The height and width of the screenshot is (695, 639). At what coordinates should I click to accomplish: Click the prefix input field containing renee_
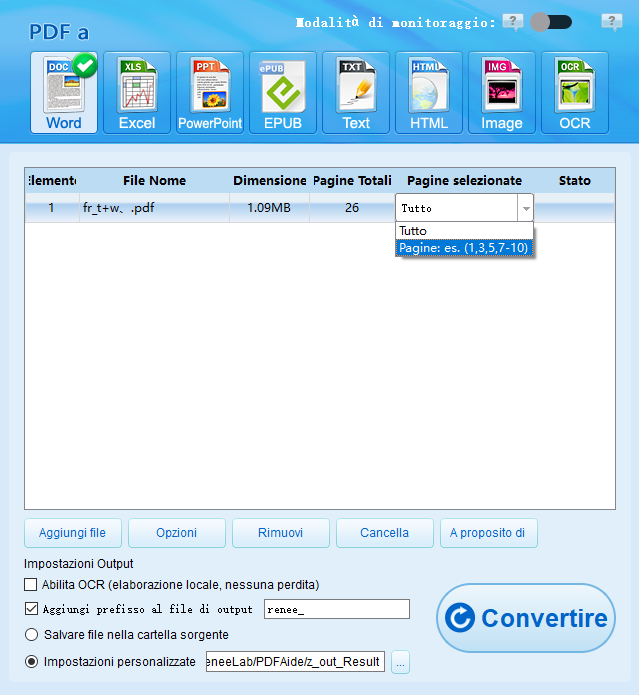coord(337,609)
